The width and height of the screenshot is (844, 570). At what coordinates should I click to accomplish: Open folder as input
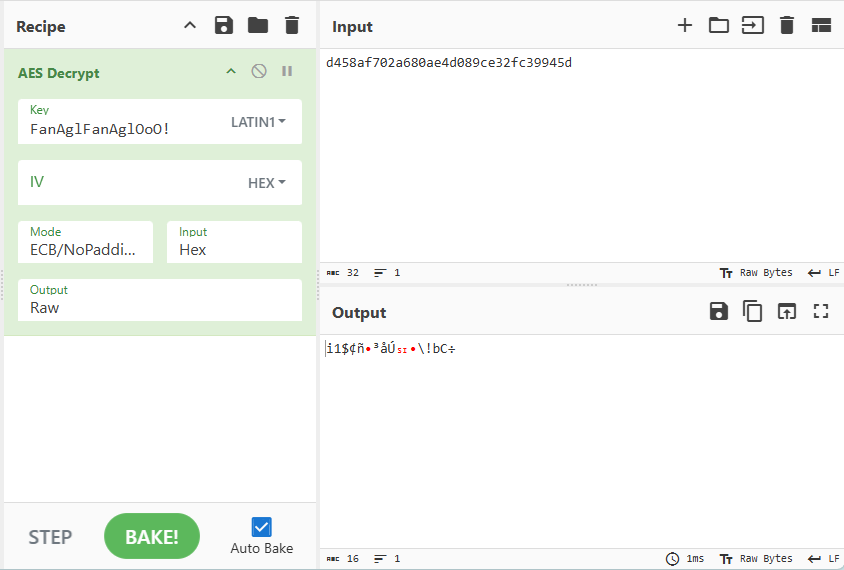tap(719, 26)
